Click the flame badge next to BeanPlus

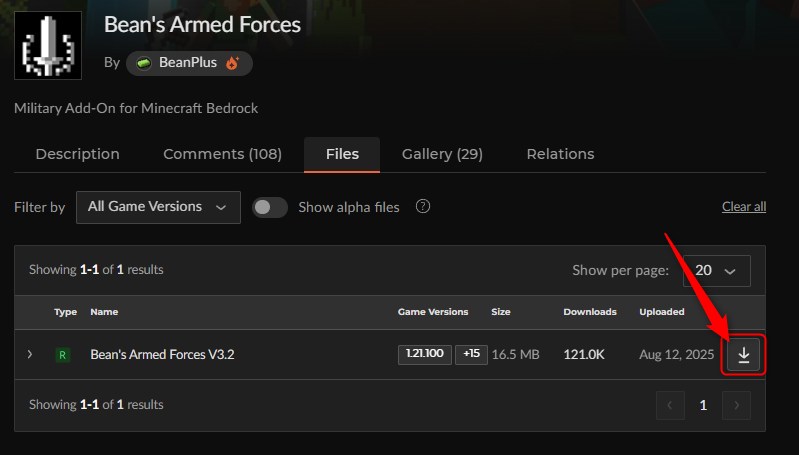tap(232, 63)
